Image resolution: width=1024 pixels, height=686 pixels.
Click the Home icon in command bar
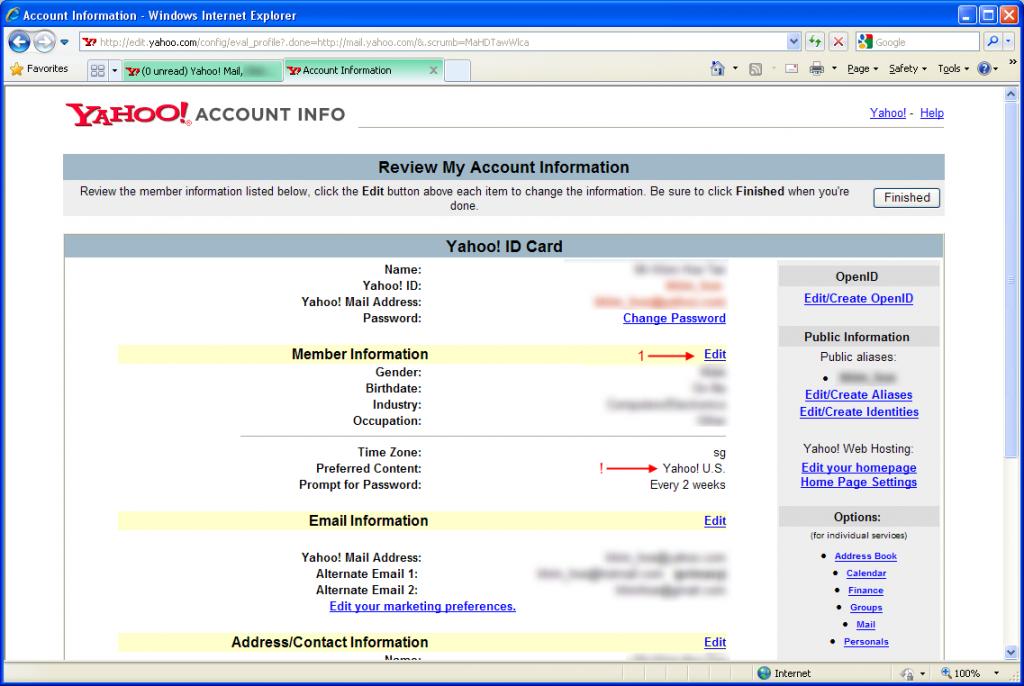coord(717,69)
